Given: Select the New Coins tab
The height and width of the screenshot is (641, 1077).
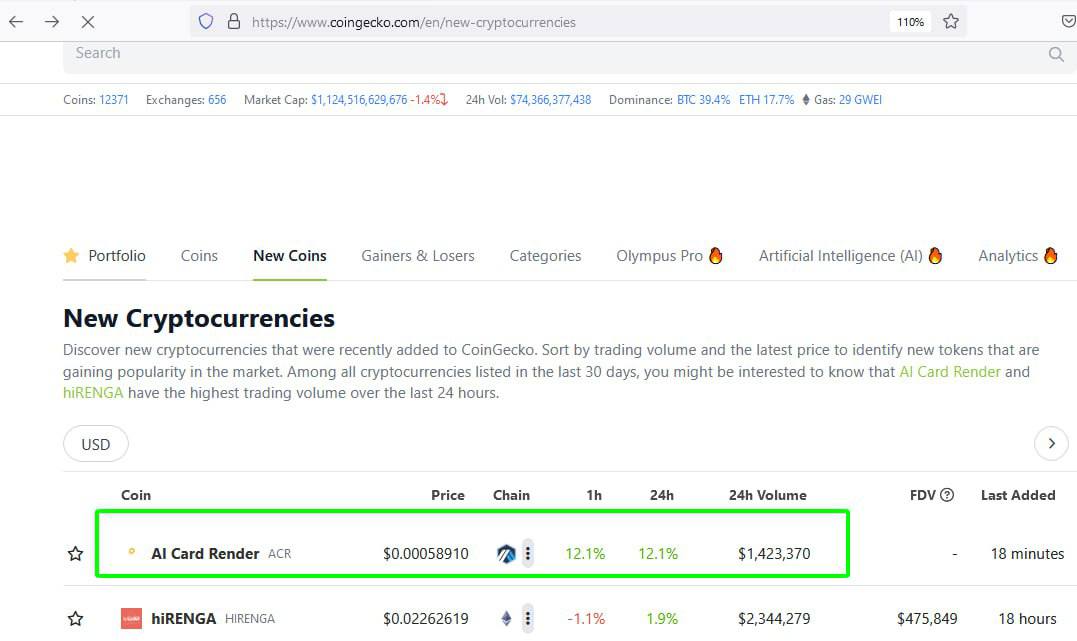Looking at the screenshot, I should click(290, 256).
